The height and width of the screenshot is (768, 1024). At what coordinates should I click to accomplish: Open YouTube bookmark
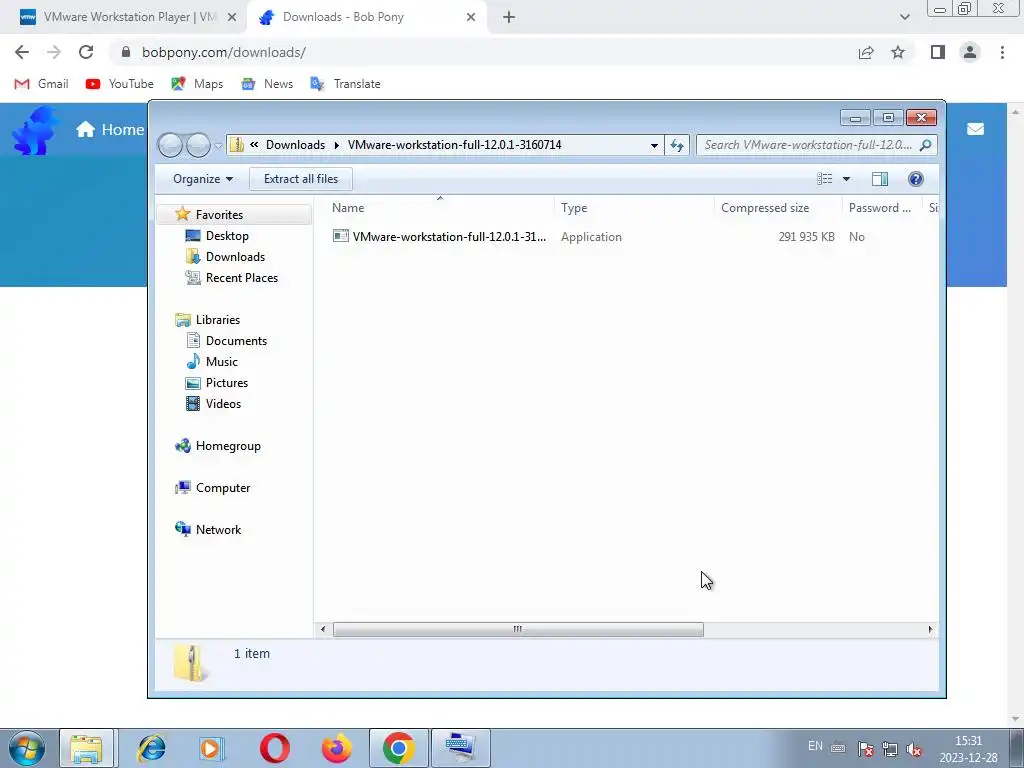[x=120, y=84]
